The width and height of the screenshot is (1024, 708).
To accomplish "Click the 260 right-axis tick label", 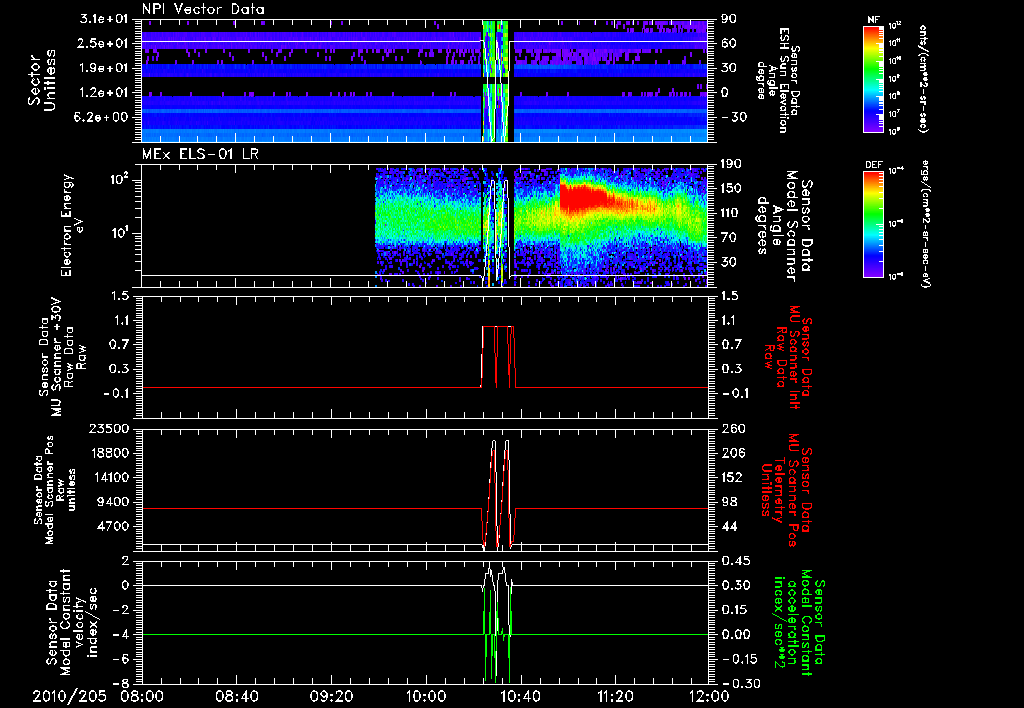I will click(x=733, y=429).
